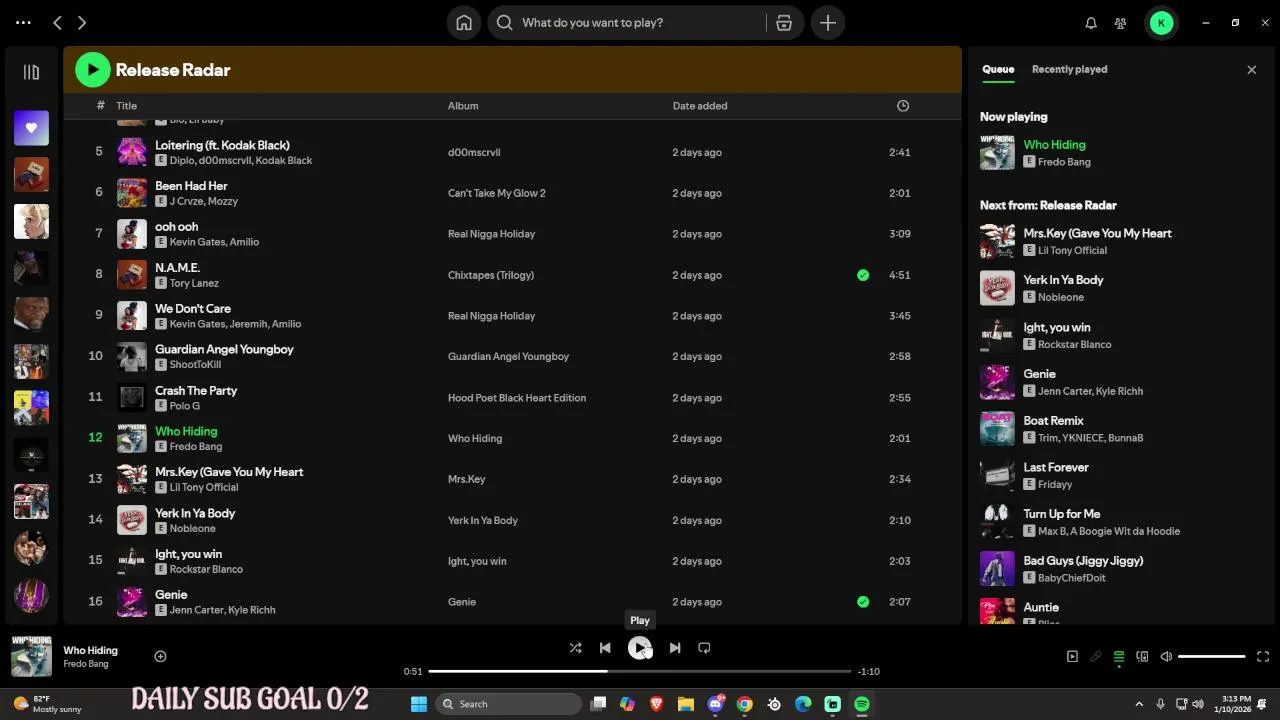Toggle shuffle in the player bar

point(575,648)
